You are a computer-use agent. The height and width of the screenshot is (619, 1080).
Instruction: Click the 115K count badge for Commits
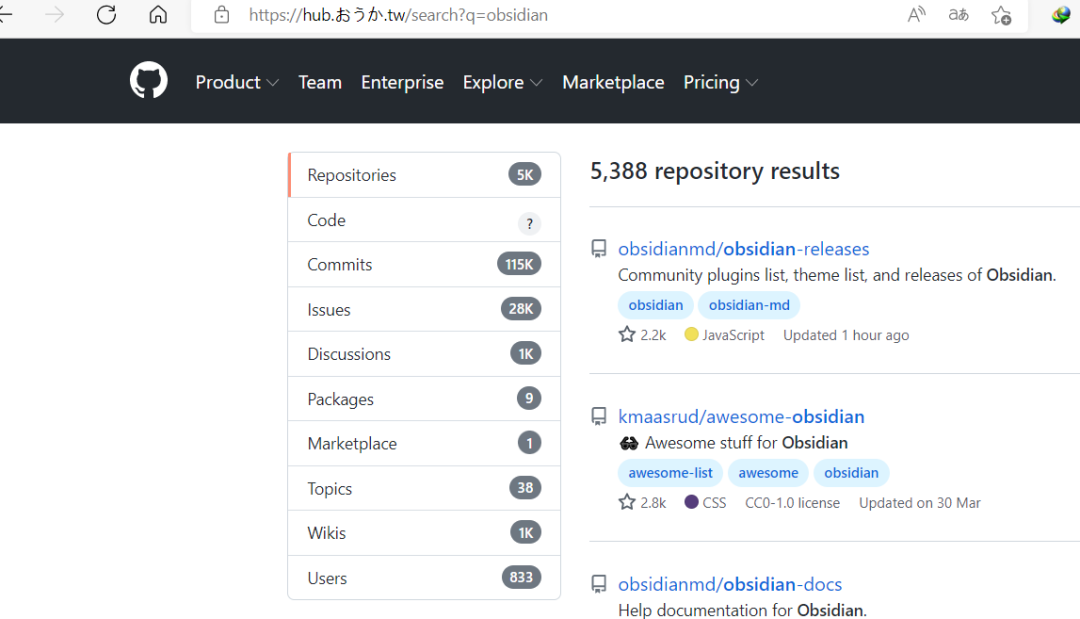pos(519,264)
